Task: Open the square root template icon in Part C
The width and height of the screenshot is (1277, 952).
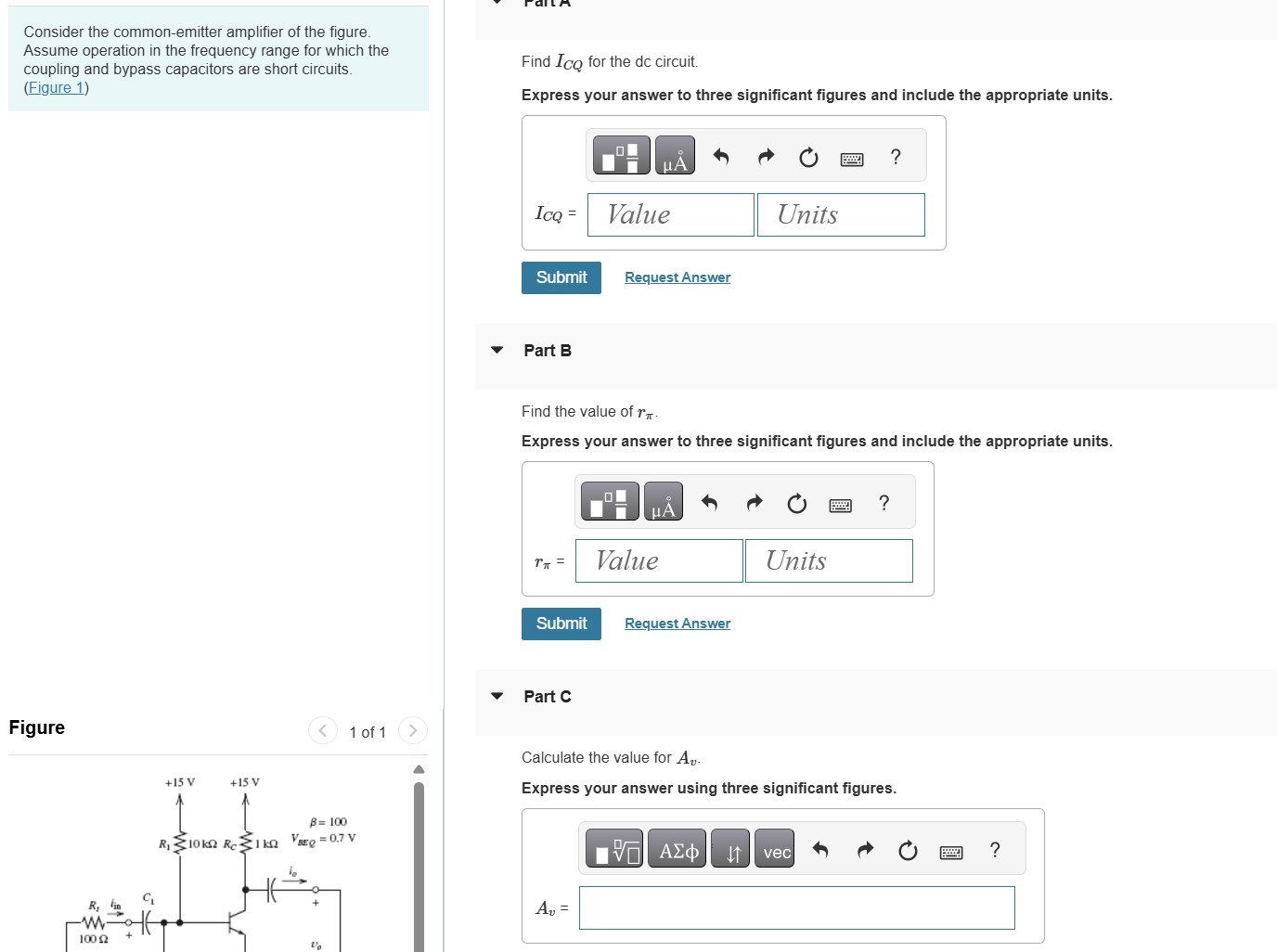Action: [614, 848]
